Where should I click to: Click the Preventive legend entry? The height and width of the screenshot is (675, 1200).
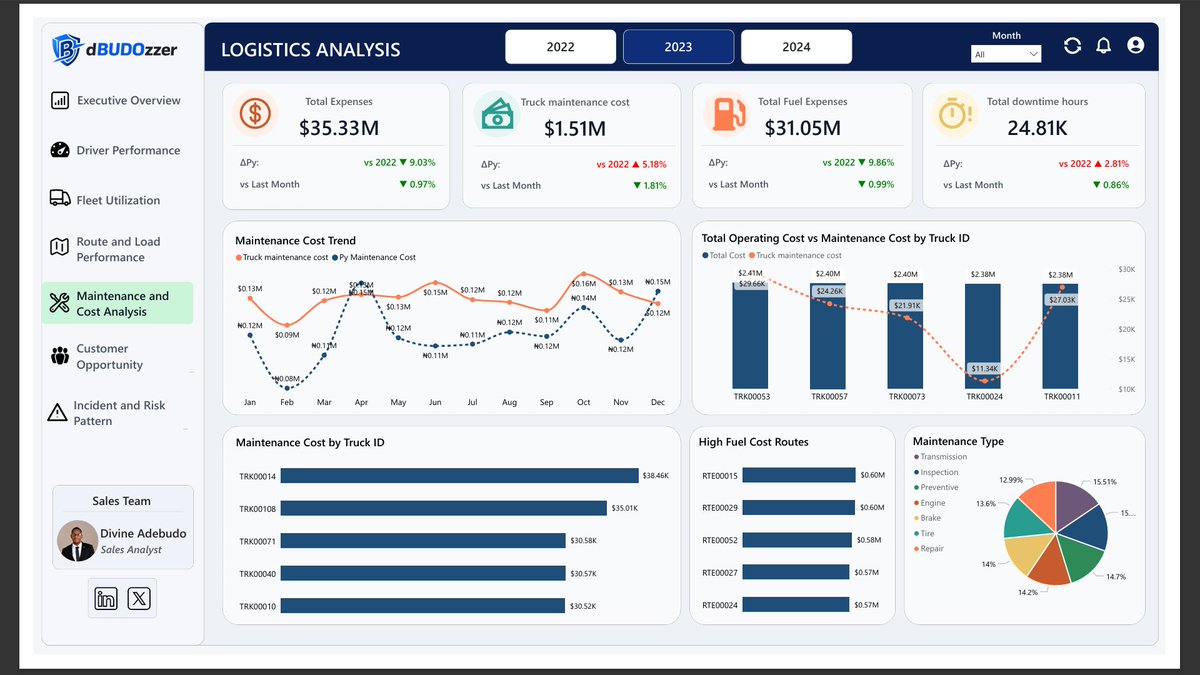coord(936,487)
